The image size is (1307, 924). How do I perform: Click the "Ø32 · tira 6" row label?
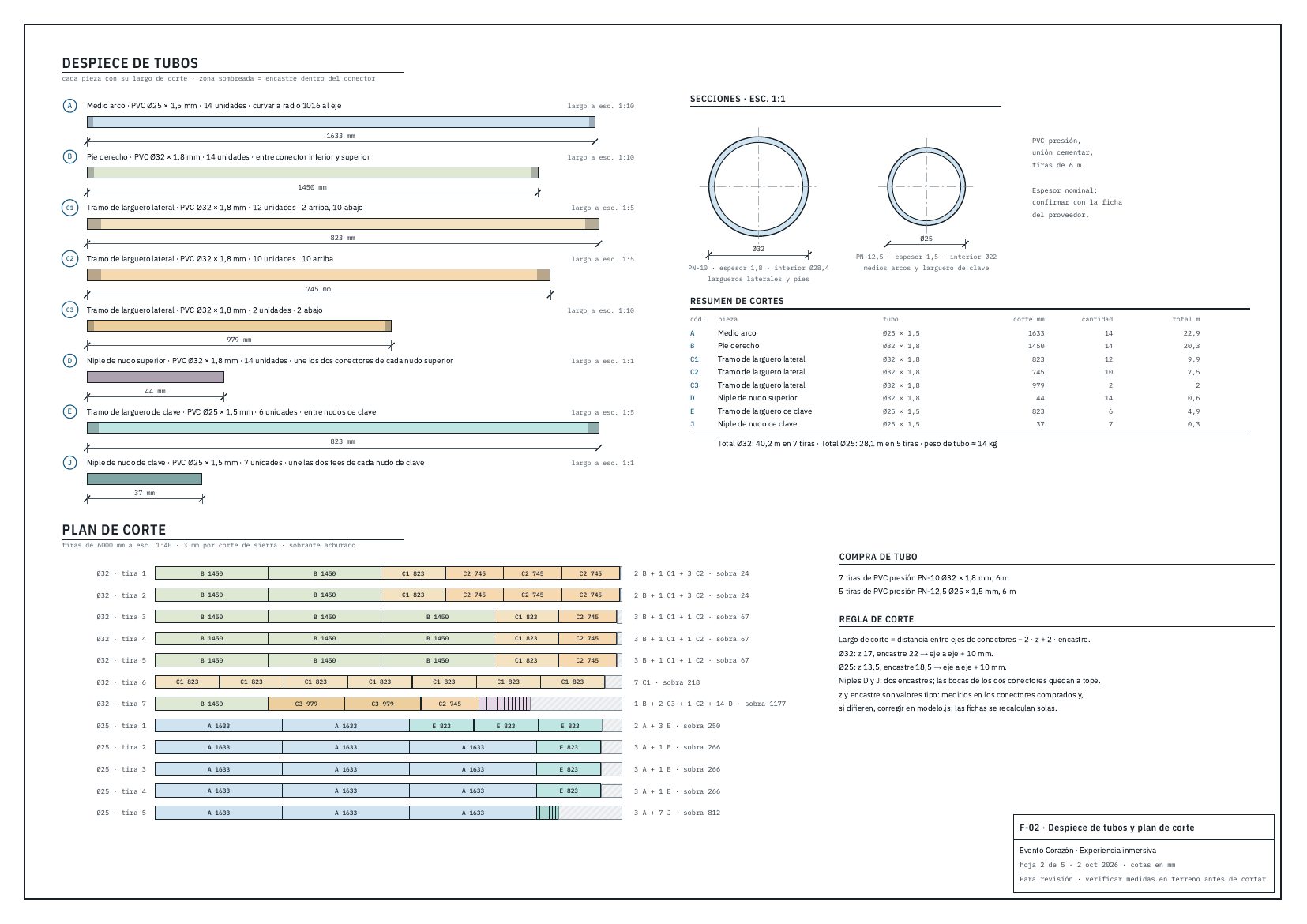[x=122, y=682]
